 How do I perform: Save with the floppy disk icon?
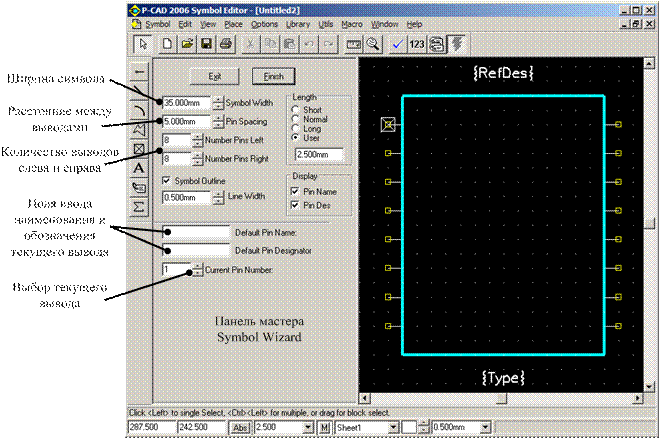[x=207, y=44]
